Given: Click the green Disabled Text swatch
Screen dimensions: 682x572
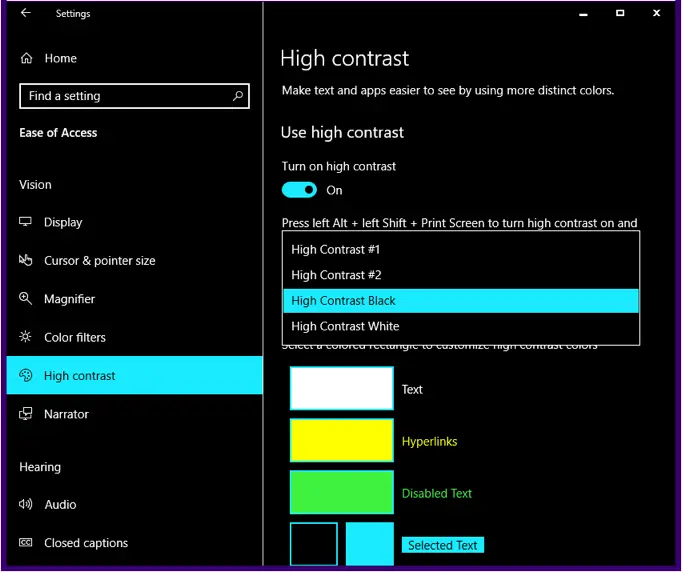Looking at the screenshot, I should tap(342, 492).
